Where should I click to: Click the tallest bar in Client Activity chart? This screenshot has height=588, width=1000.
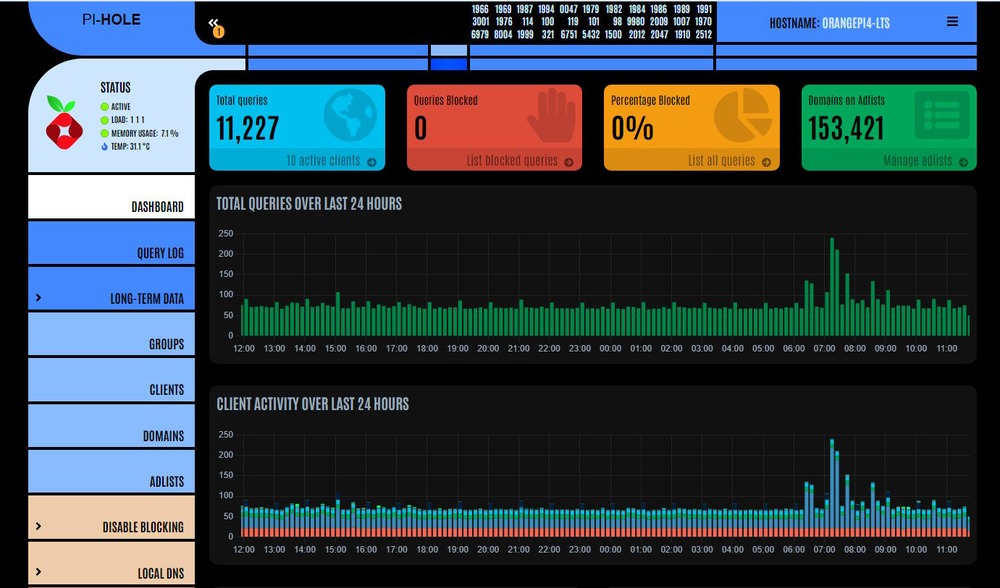pos(832,488)
